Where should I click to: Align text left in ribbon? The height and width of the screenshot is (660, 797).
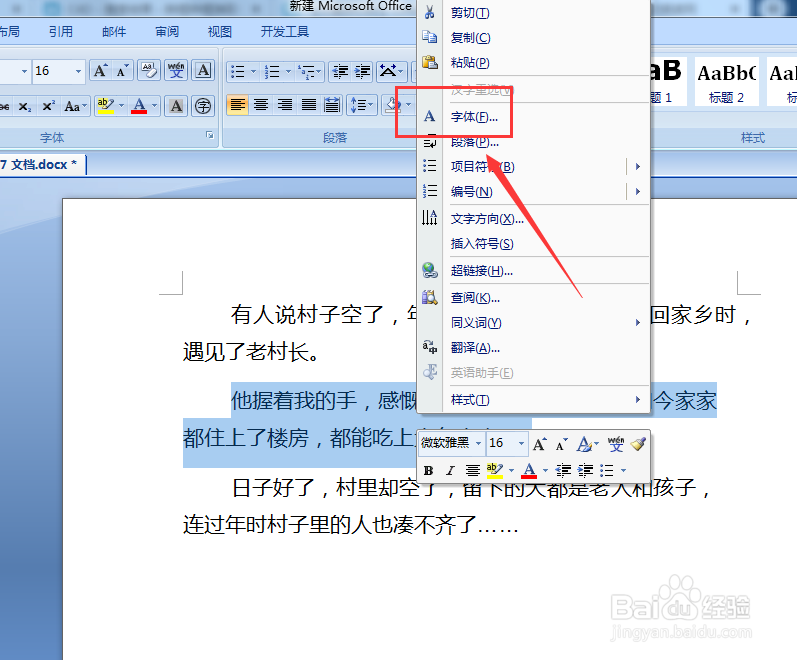pos(237,105)
